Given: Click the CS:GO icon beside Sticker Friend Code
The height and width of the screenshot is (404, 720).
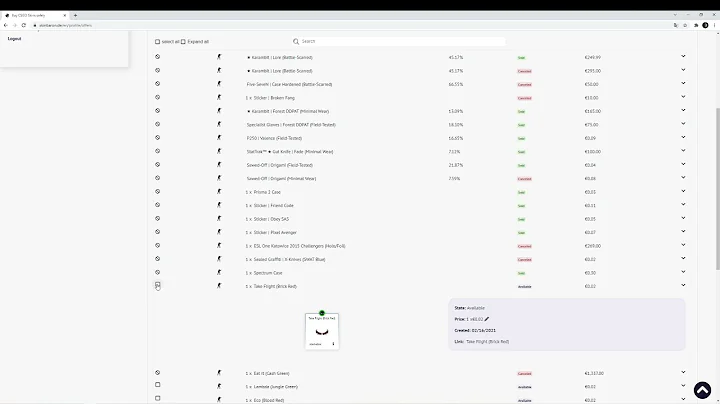Looking at the screenshot, I should click(219, 205).
